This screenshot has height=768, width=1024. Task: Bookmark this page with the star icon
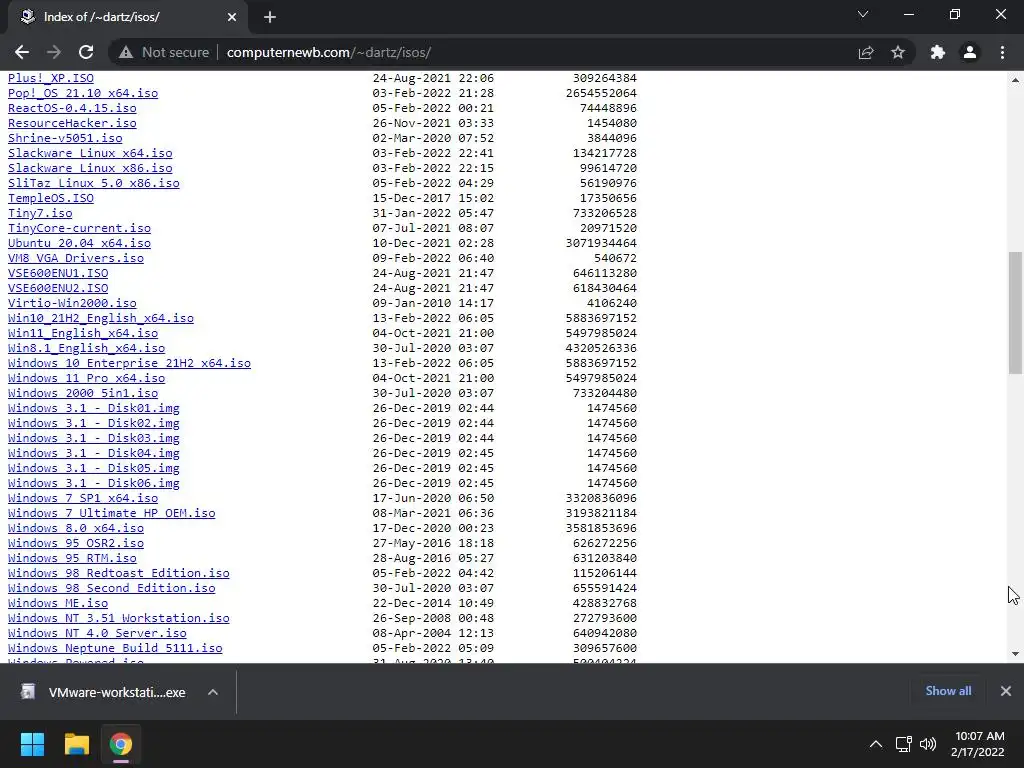[x=898, y=52]
